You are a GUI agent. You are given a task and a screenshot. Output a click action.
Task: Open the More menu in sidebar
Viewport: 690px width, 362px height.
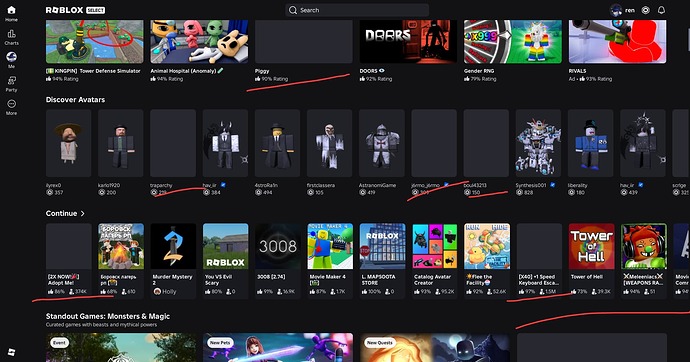(x=11, y=107)
